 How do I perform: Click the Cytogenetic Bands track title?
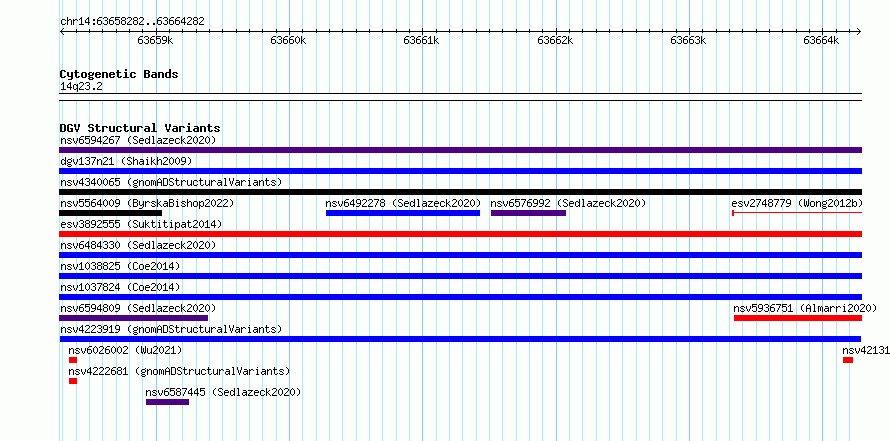coord(119,74)
